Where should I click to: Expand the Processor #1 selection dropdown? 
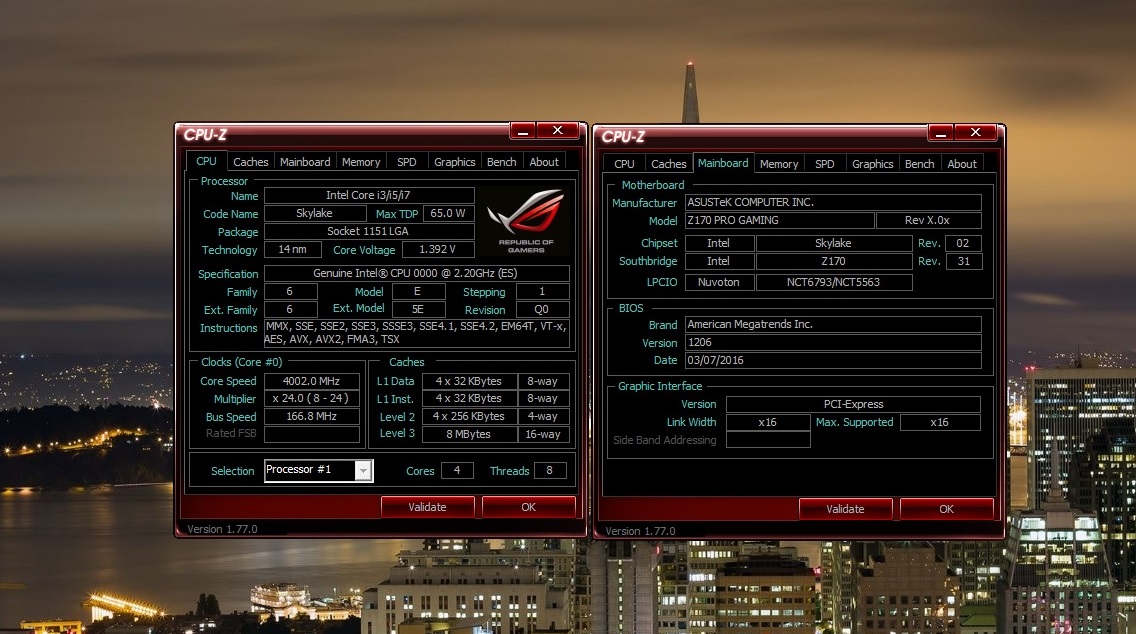point(363,470)
